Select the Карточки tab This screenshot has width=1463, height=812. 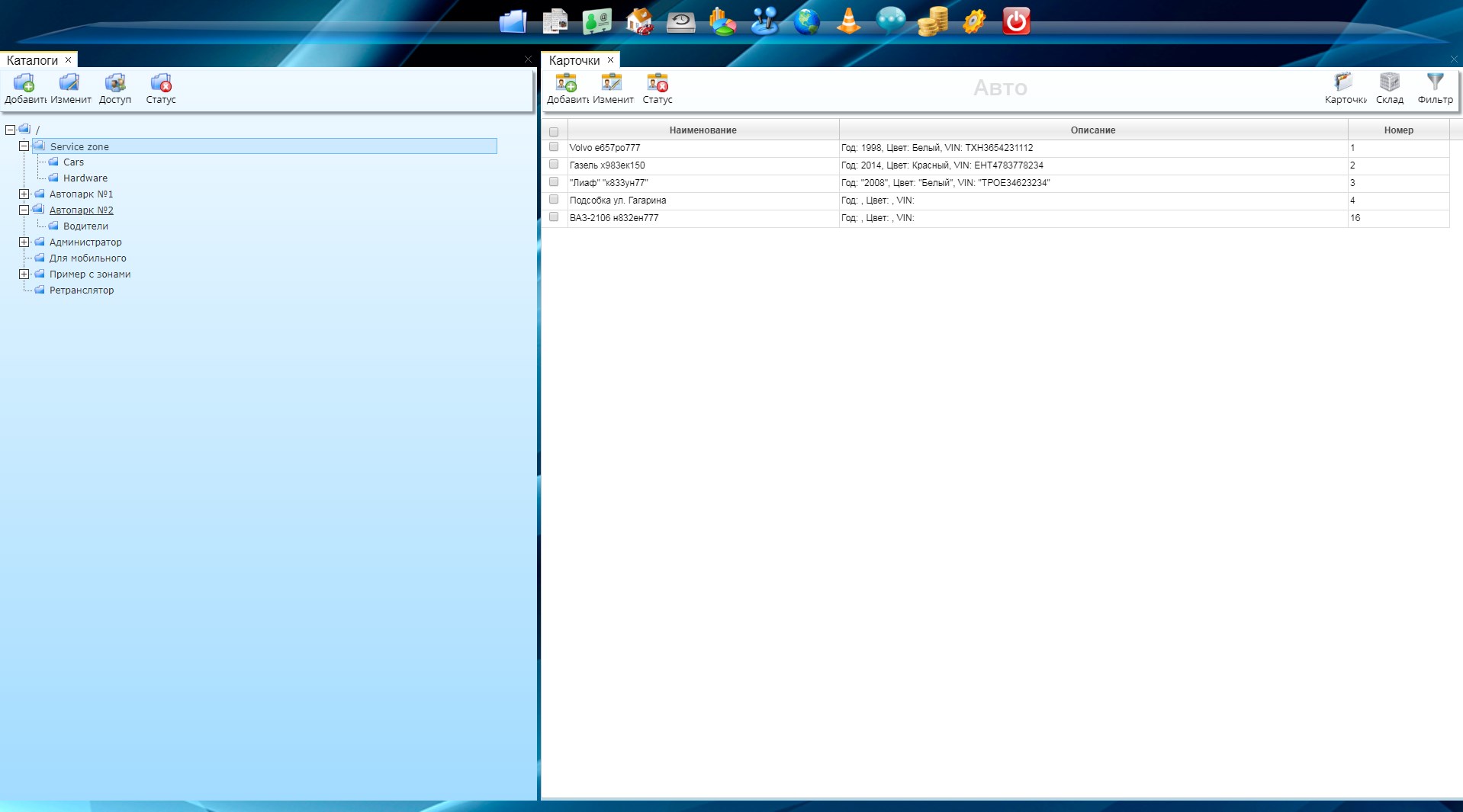point(574,60)
